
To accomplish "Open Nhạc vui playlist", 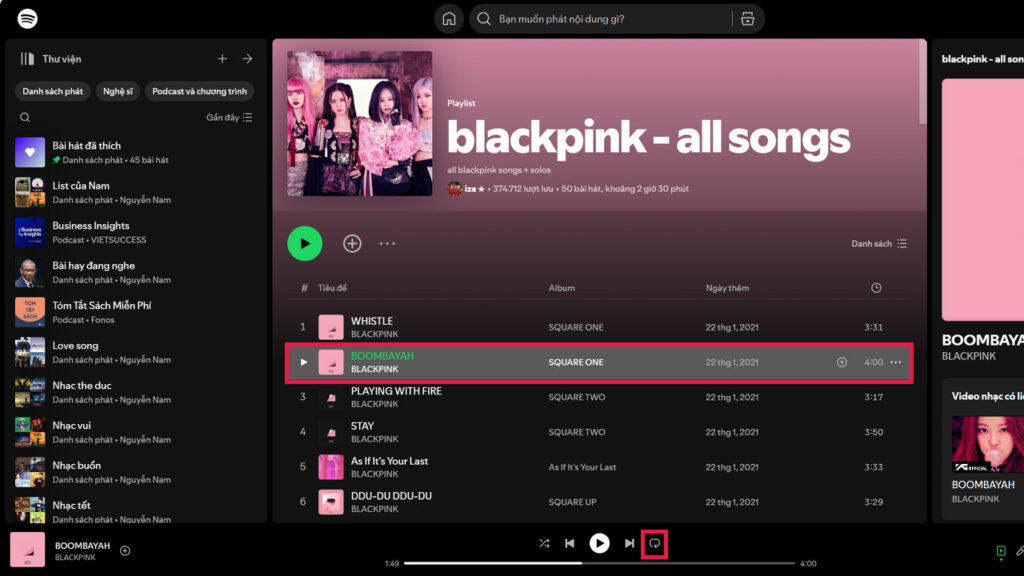I will tap(136, 432).
